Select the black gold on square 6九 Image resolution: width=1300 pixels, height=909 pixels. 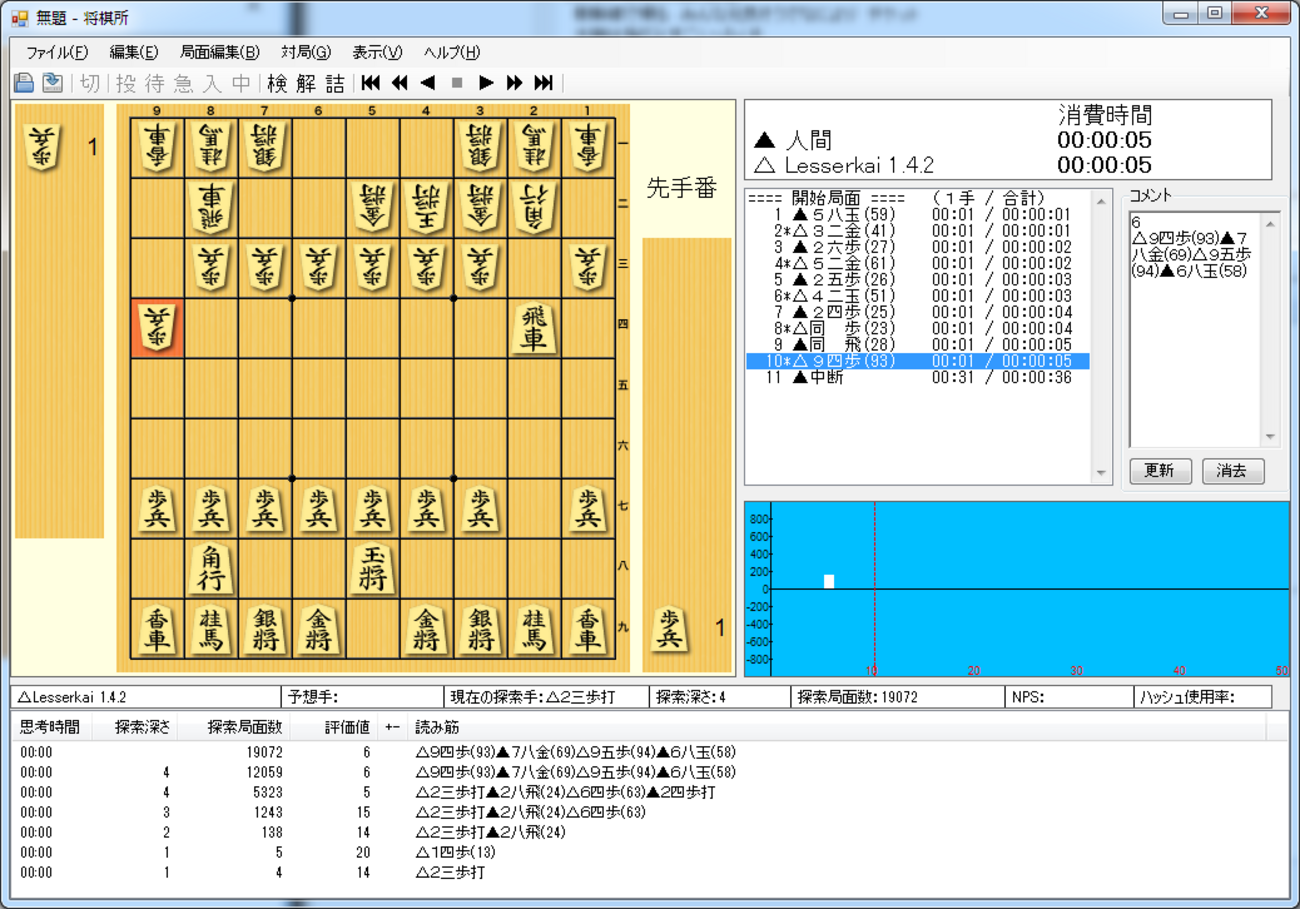point(319,628)
